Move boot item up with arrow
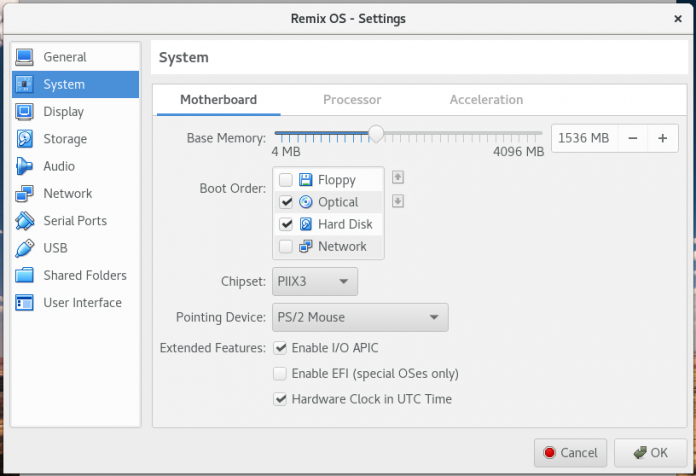The height and width of the screenshot is (476, 696). coord(397,178)
